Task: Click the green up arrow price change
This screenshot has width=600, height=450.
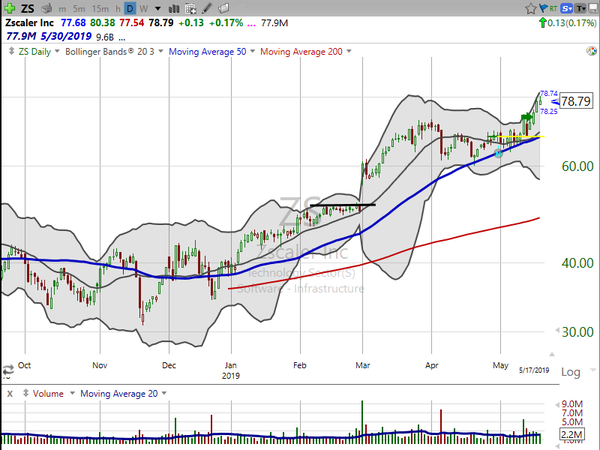Action: 543,23
